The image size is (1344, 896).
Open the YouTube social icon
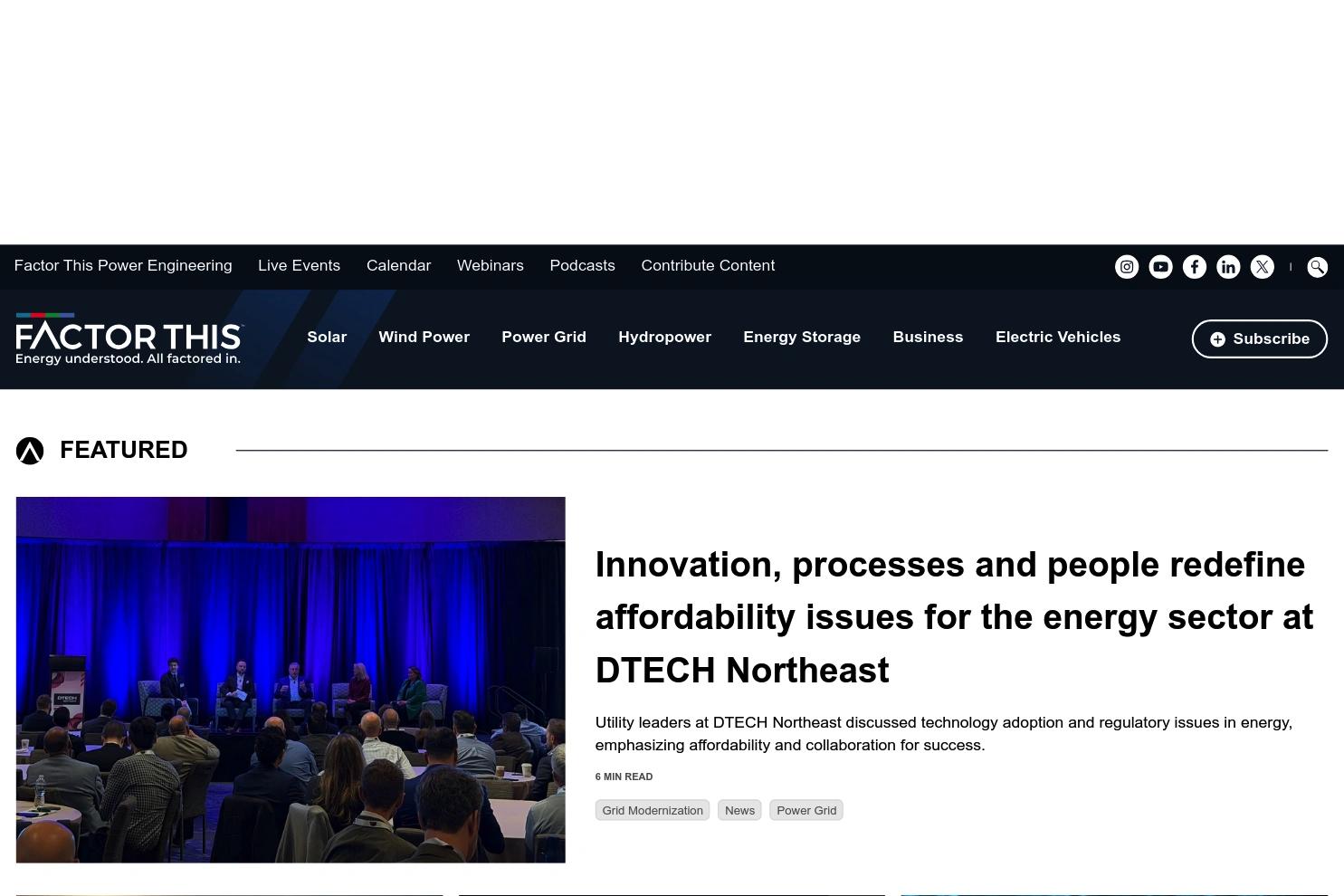tap(1160, 267)
